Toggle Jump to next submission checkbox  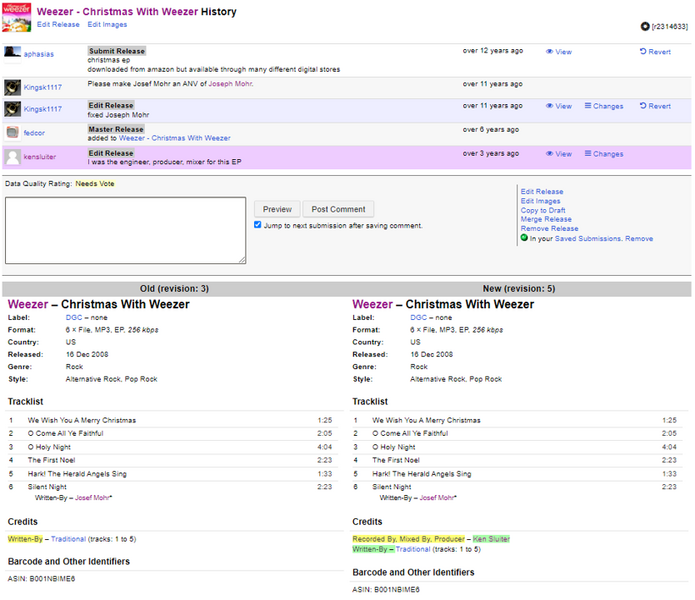tap(258, 226)
